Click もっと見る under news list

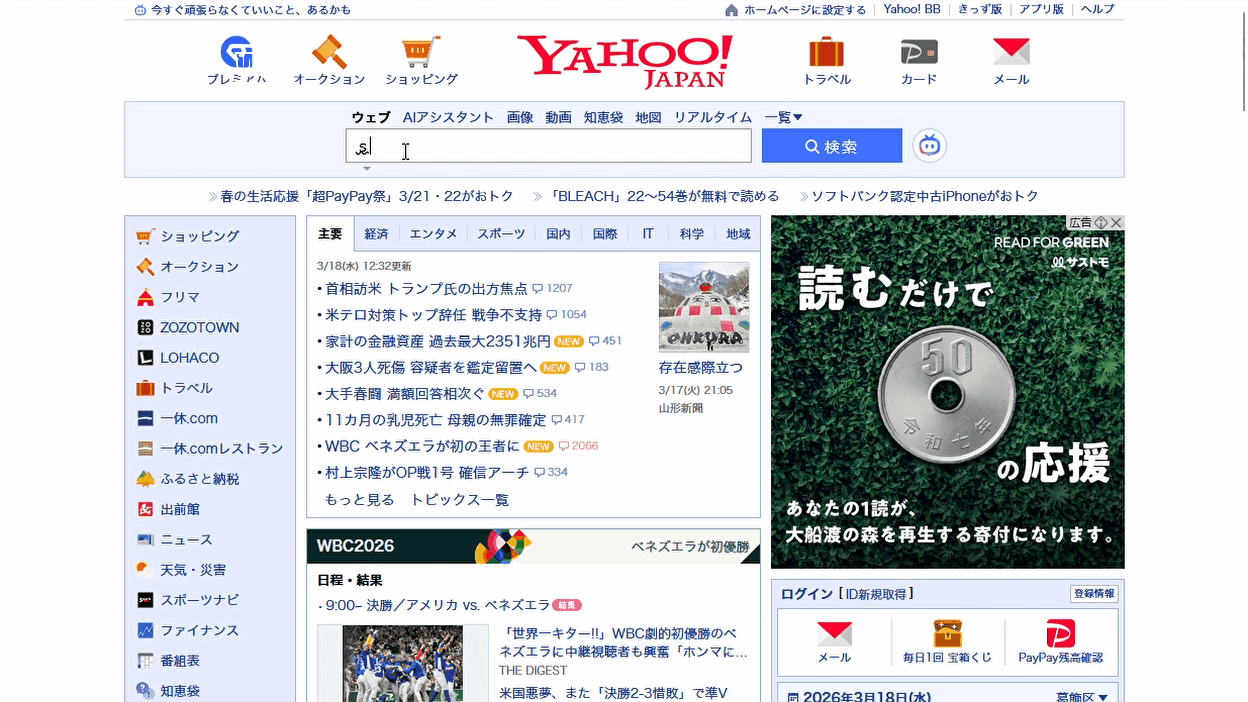[360, 499]
